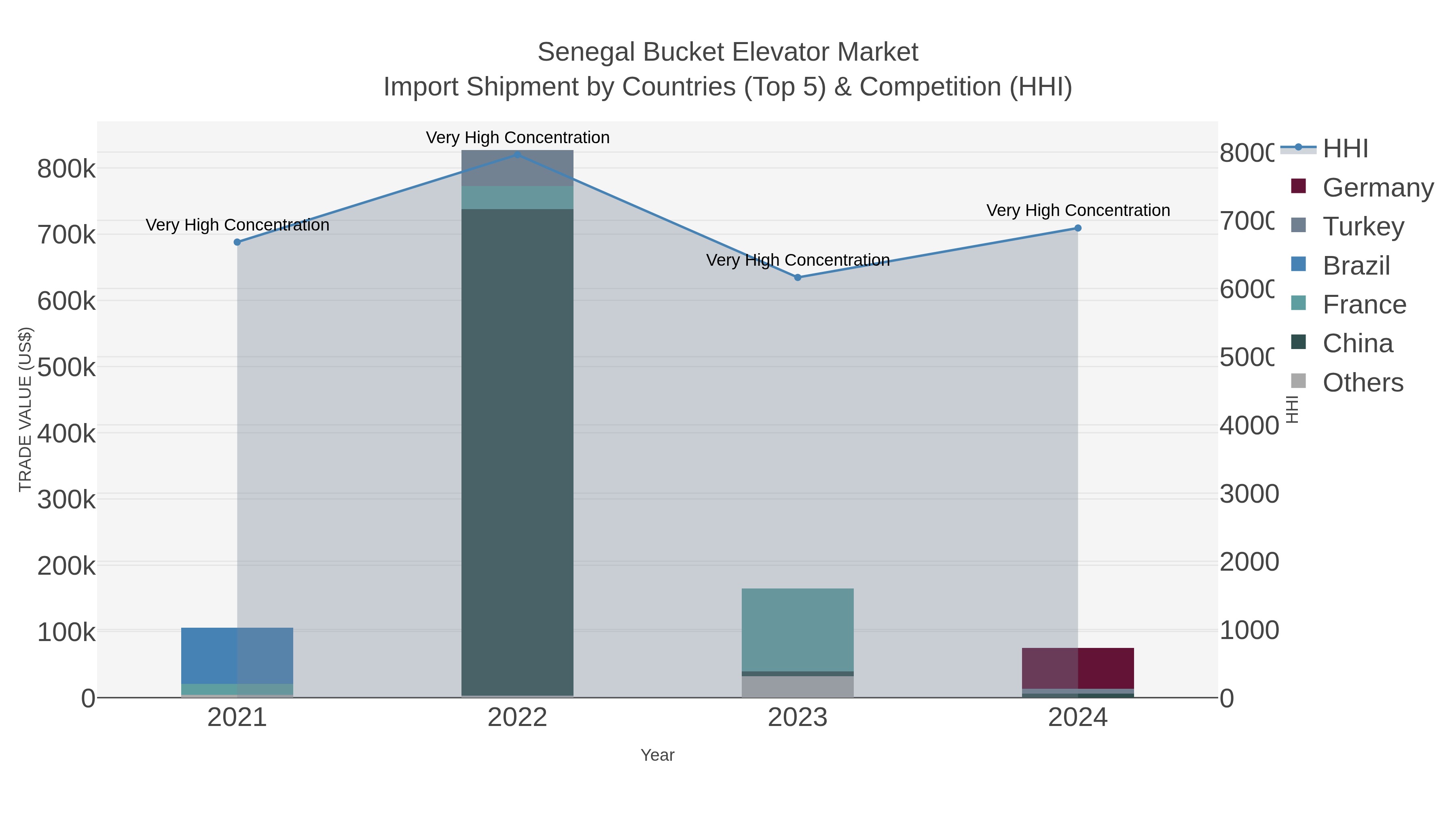Viewport: 1456px width, 819px height.
Task: Click the HHI data point for 2022
Action: pos(517,154)
